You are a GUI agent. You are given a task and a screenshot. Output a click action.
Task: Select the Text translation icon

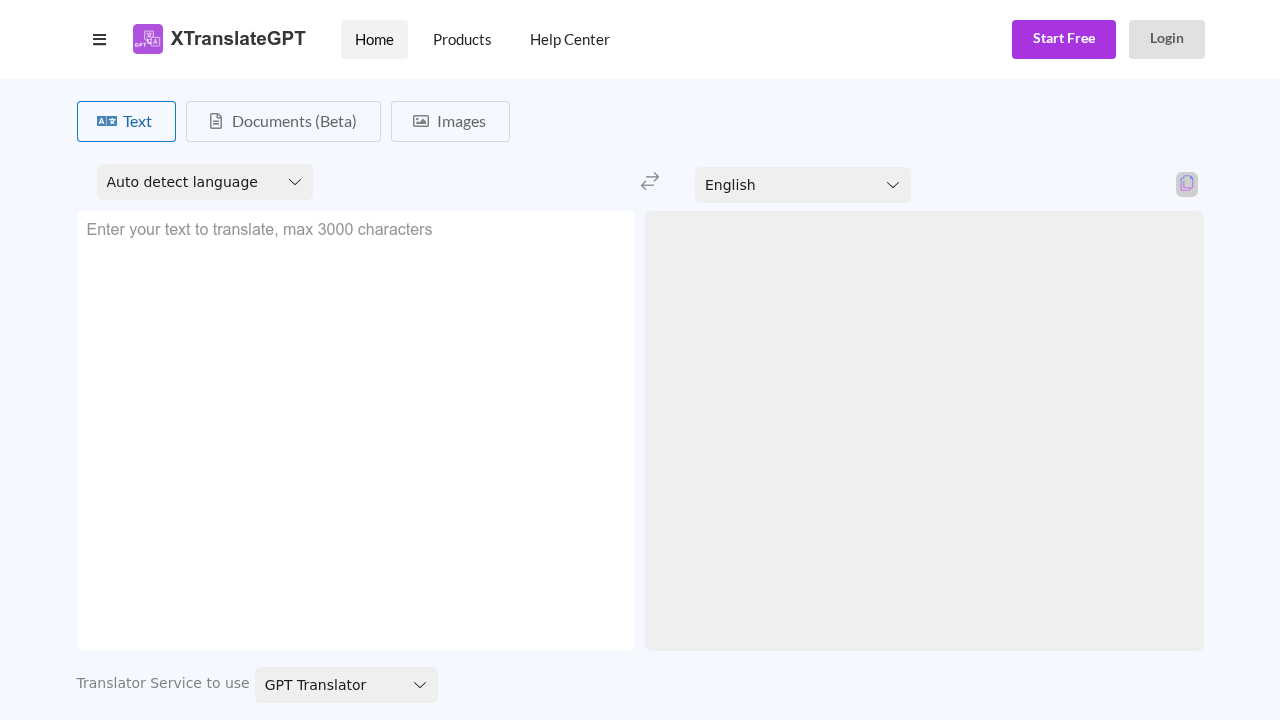(x=107, y=121)
